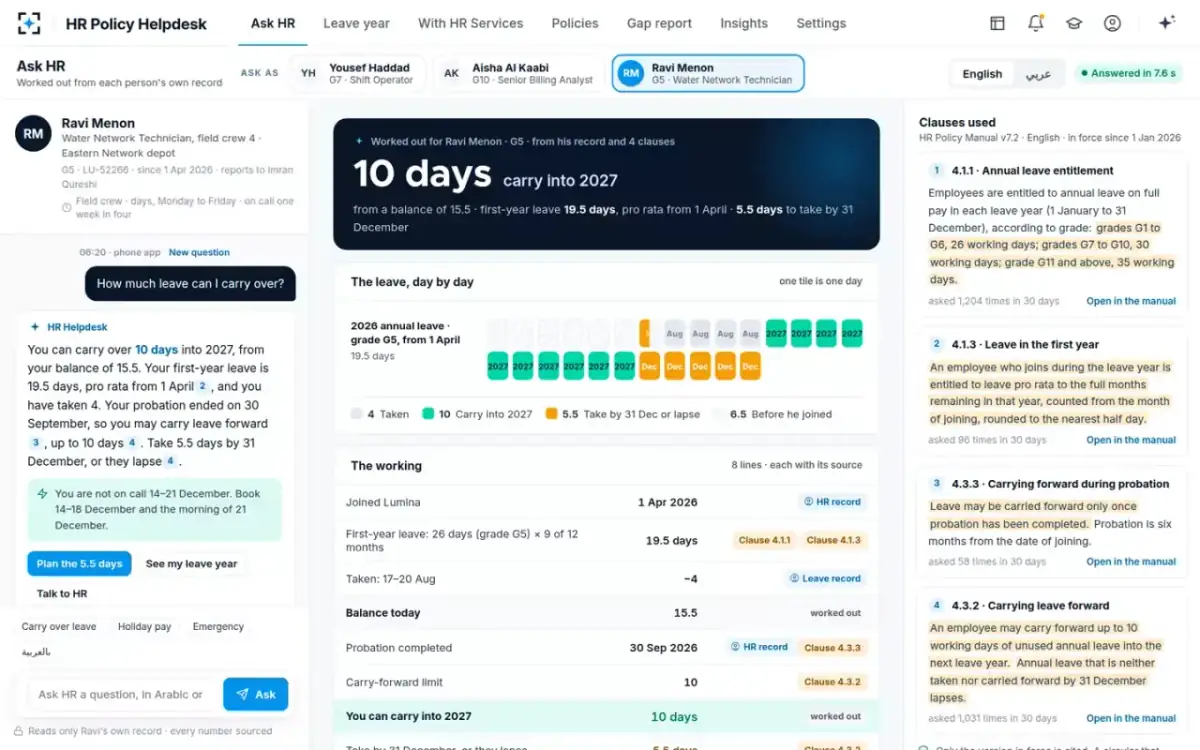The width and height of the screenshot is (1200, 750).
Task: Click the 10 days link in answer
Action: pyautogui.click(x=156, y=349)
